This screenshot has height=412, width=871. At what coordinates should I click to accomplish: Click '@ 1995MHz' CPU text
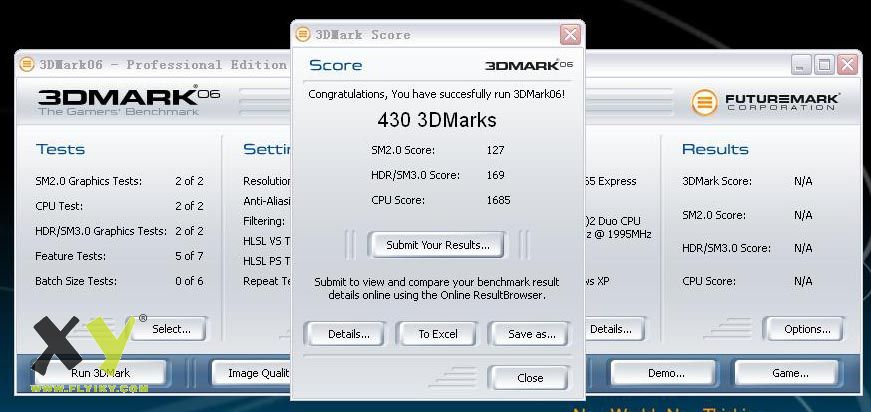click(624, 234)
